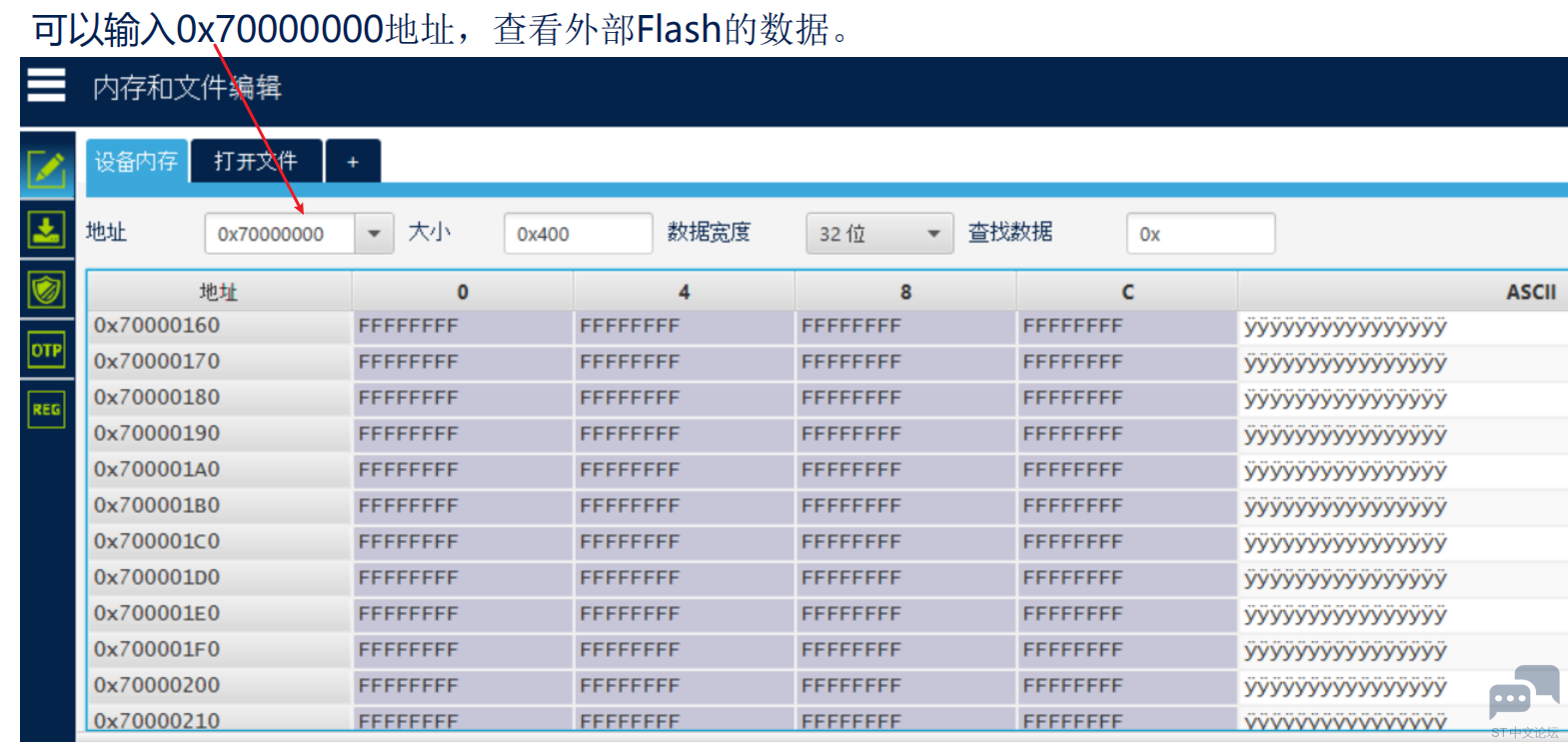The height and width of the screenshot is (748, 1568).
Task: Add a new tab with plus button
Action: point(353,162)
